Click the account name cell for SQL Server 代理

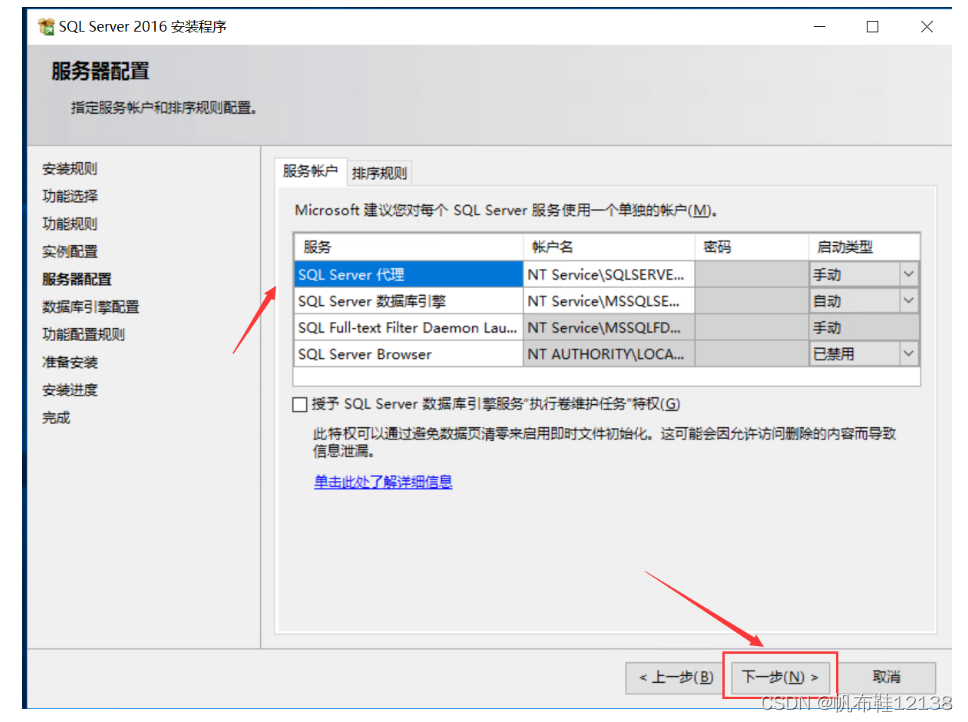[x=610, y=273]
